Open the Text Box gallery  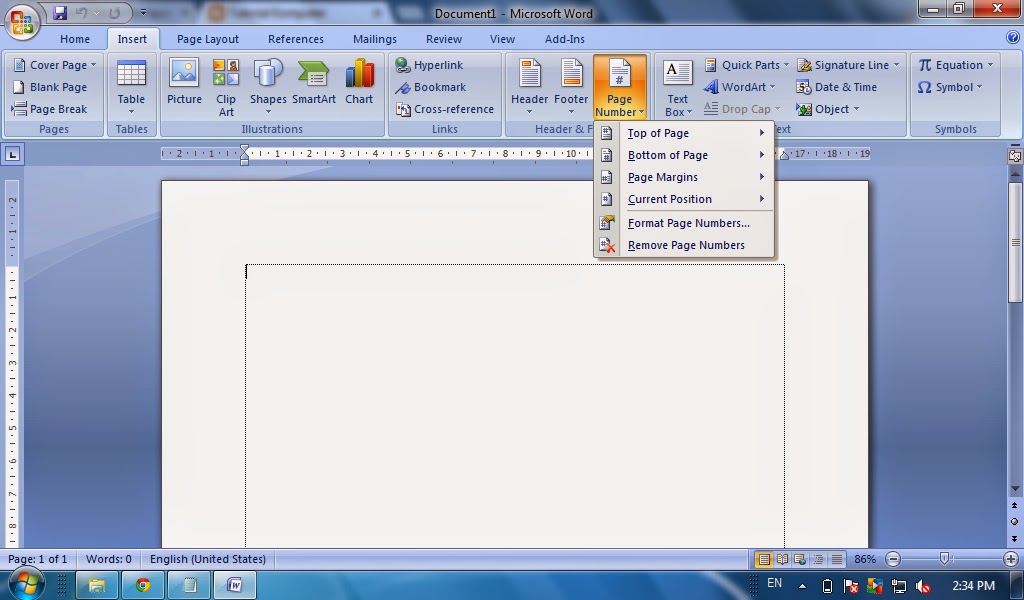[677, 88]
